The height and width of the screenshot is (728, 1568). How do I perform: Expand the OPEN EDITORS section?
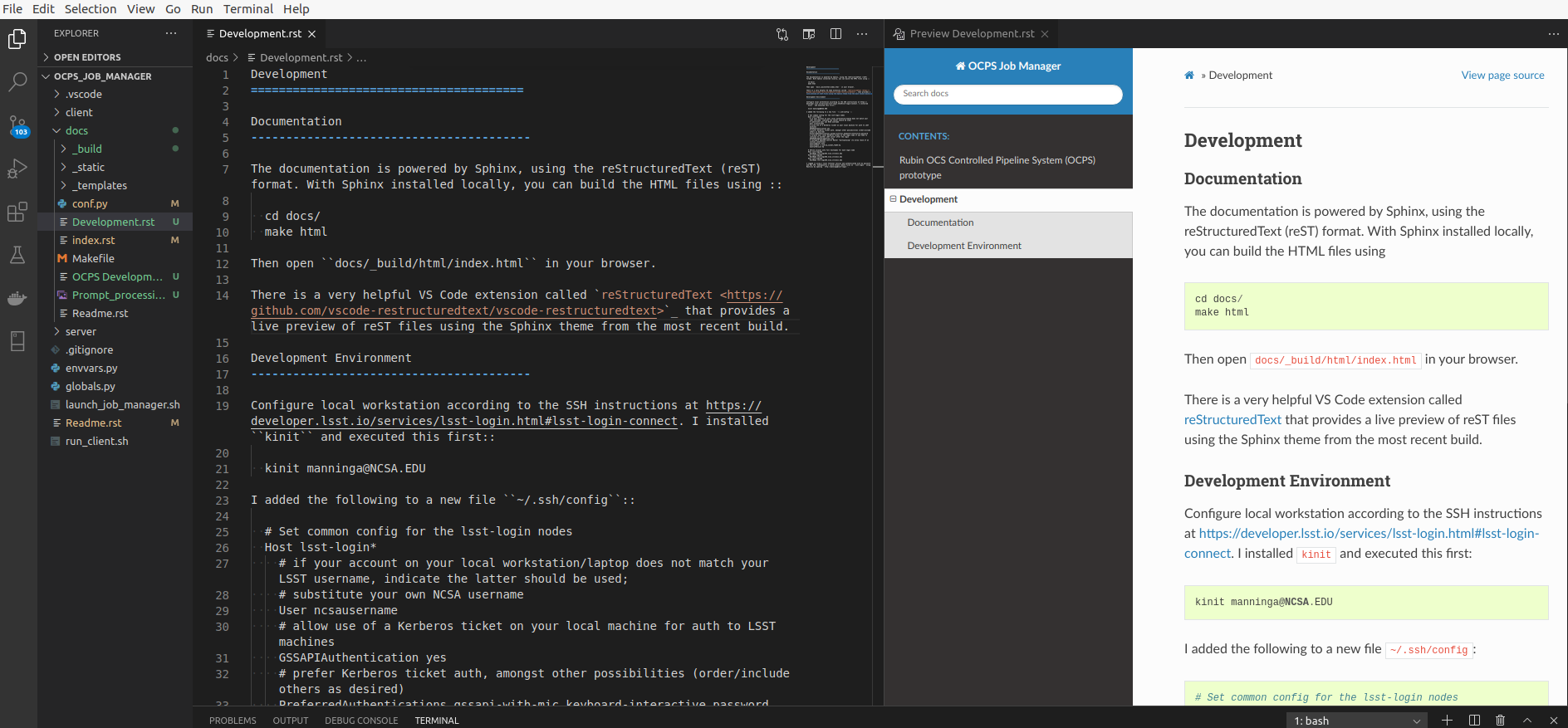tap(115, 57)
